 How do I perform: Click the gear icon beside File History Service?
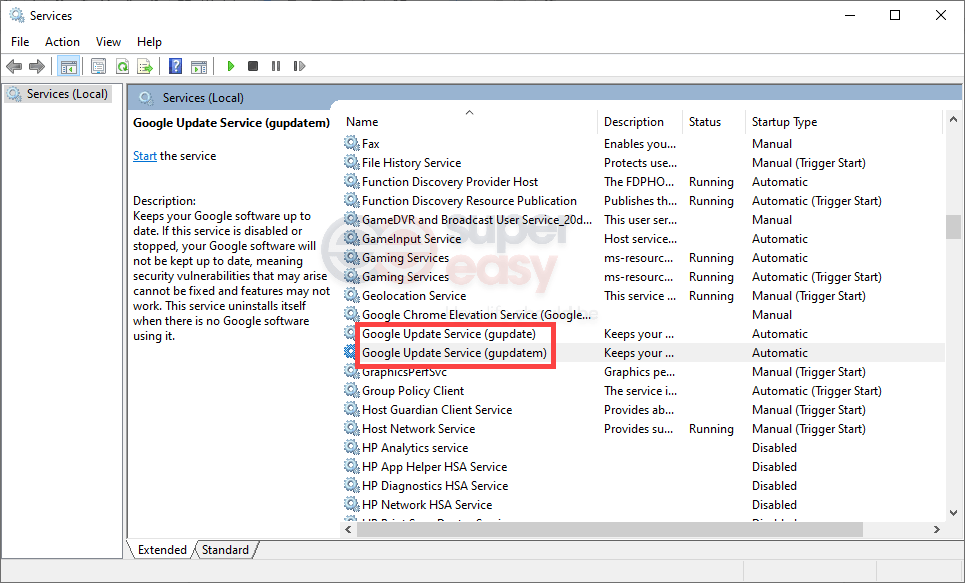pos(351,163)
